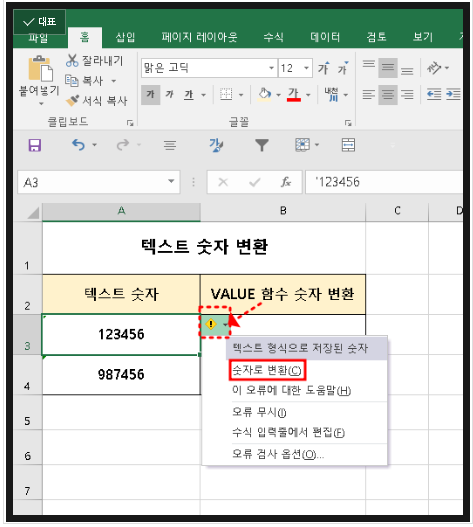Decrease font size with small 가 icon
The height and width of the screenshot is (527, 473).
click(343, 68)
